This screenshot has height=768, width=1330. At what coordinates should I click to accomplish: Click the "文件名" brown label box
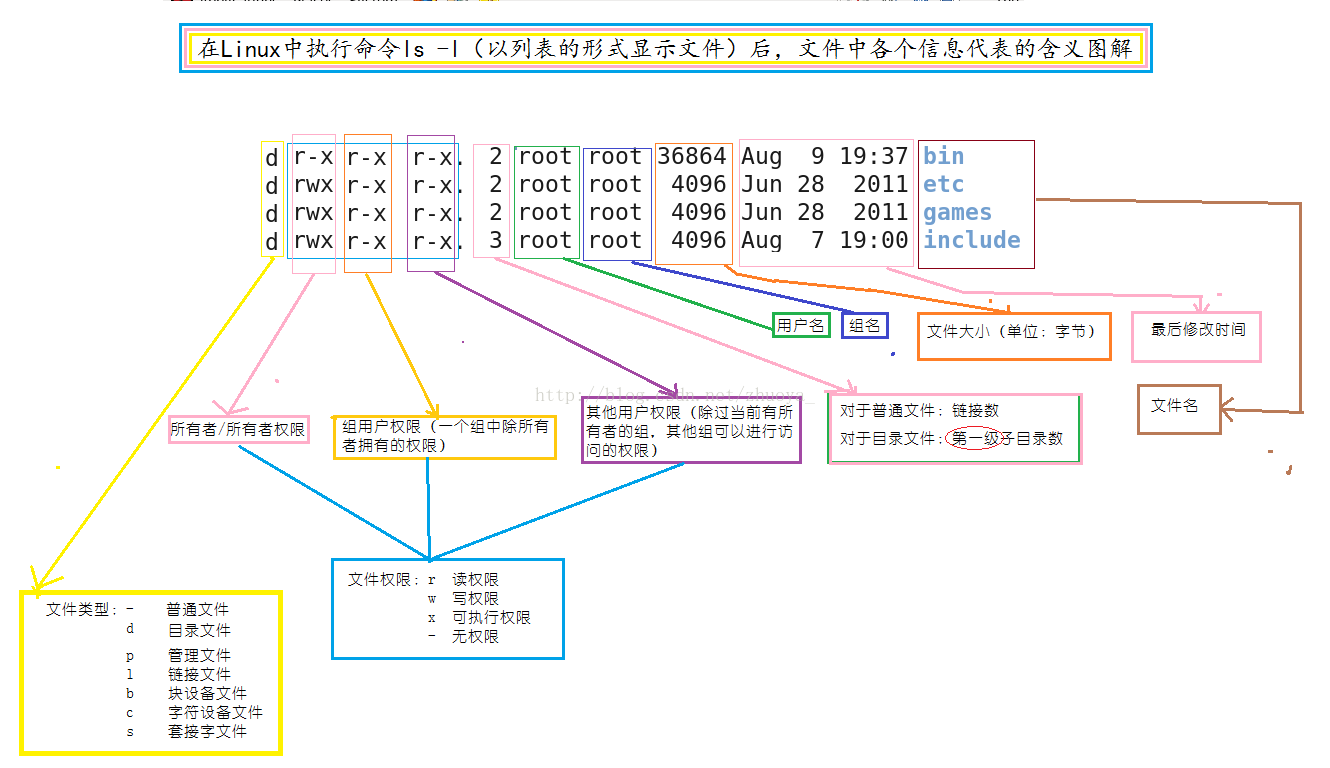click(1179, 410)
